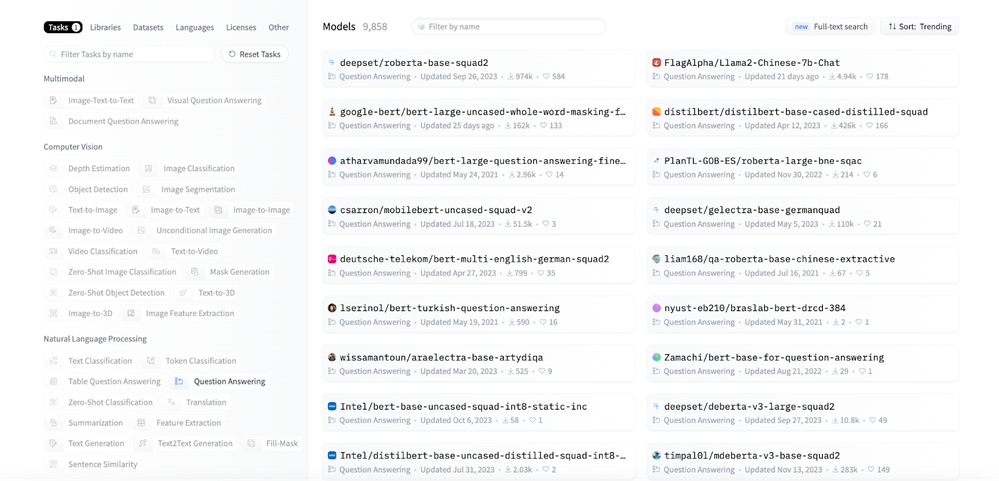This screenshot has height=481, width=999.
Task: Click the Document Question Answering task icon
Action: coord(54,122)
